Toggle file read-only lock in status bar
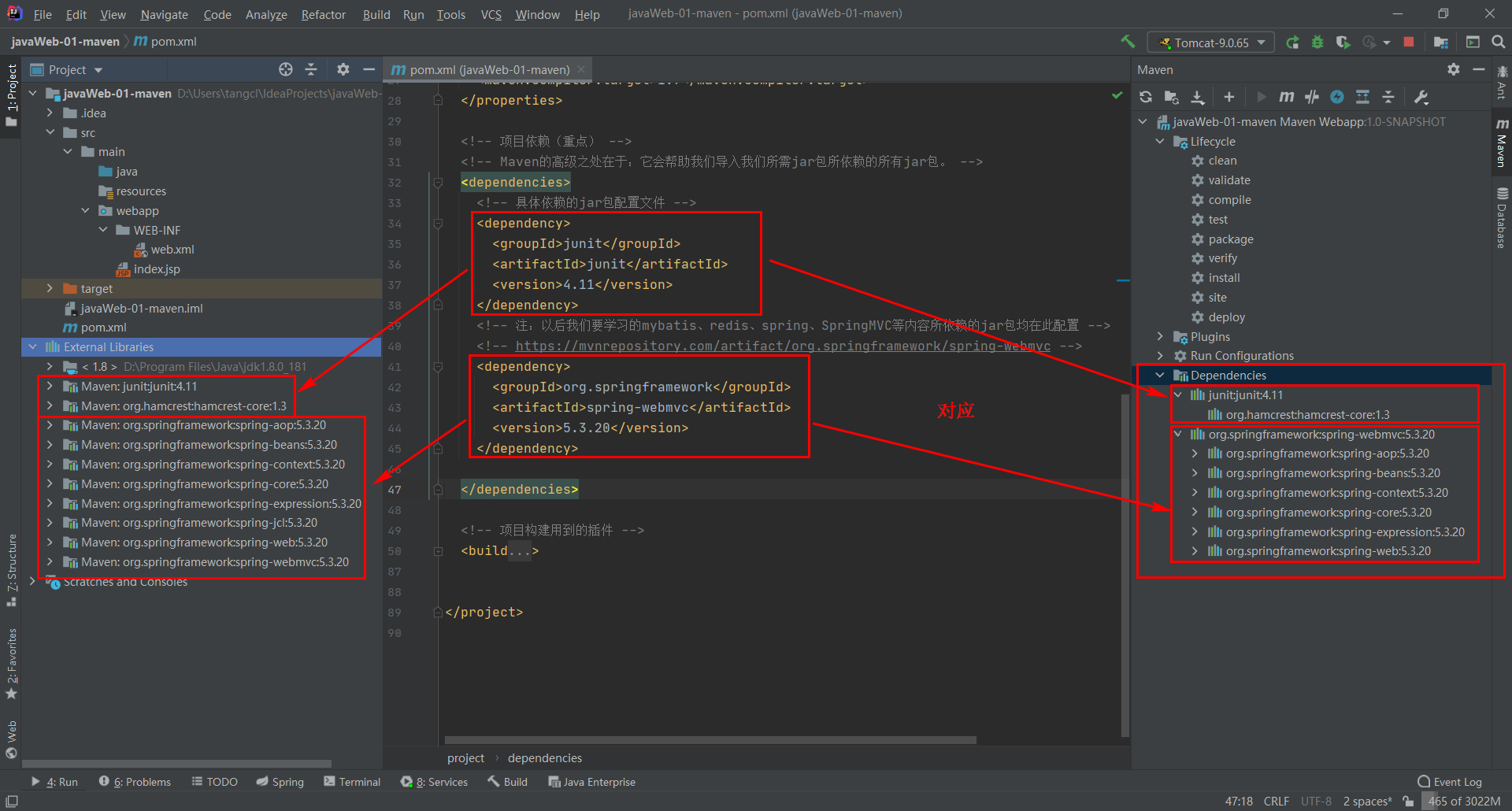Viewport: 1512px width, 811px height. point(1408,802)
